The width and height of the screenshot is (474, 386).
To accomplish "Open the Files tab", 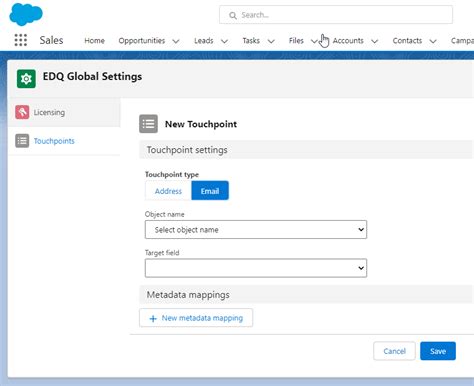I will (296, 41).
